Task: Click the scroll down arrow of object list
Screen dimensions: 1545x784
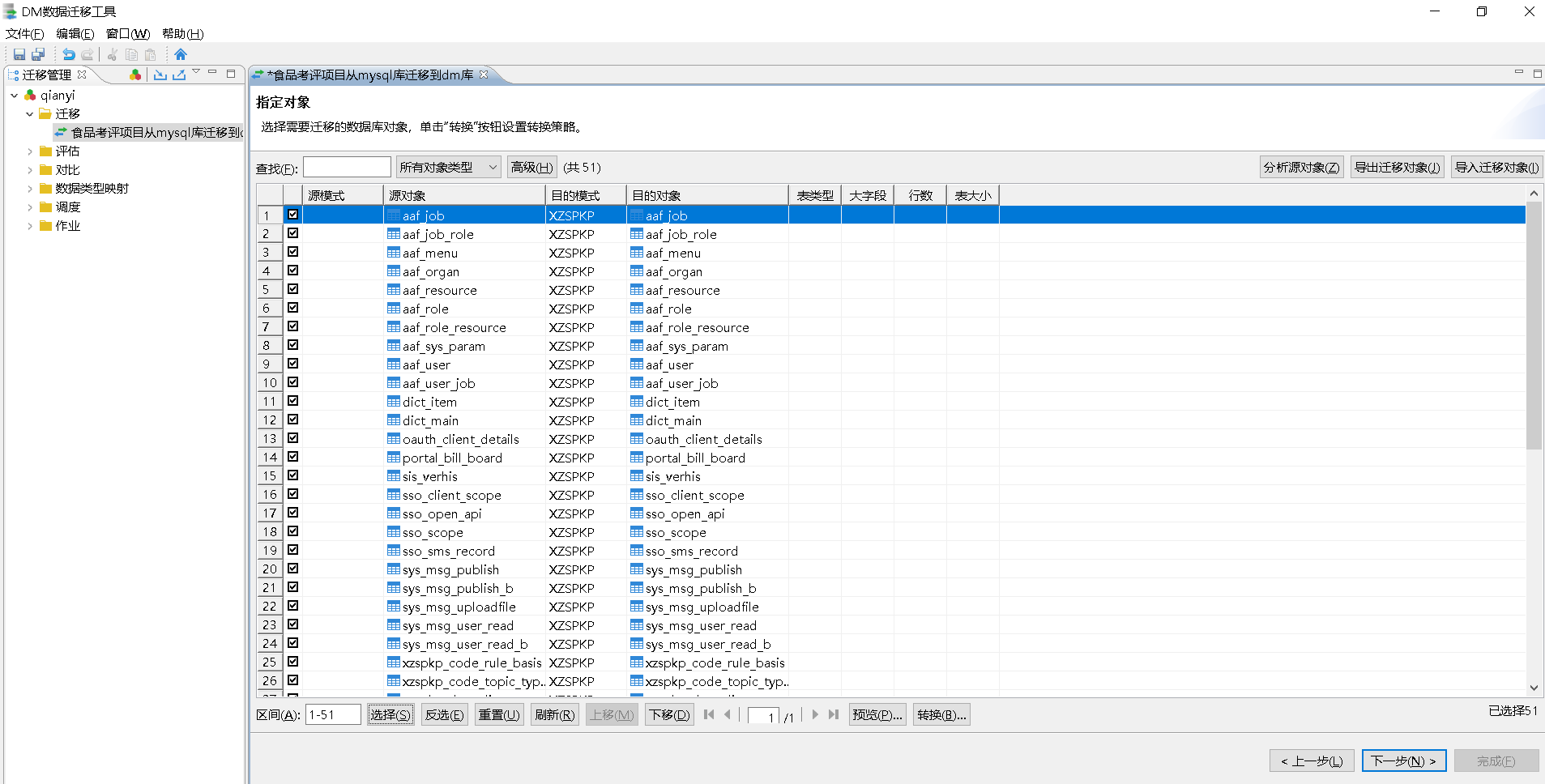Action: [x=1533, y=688]
